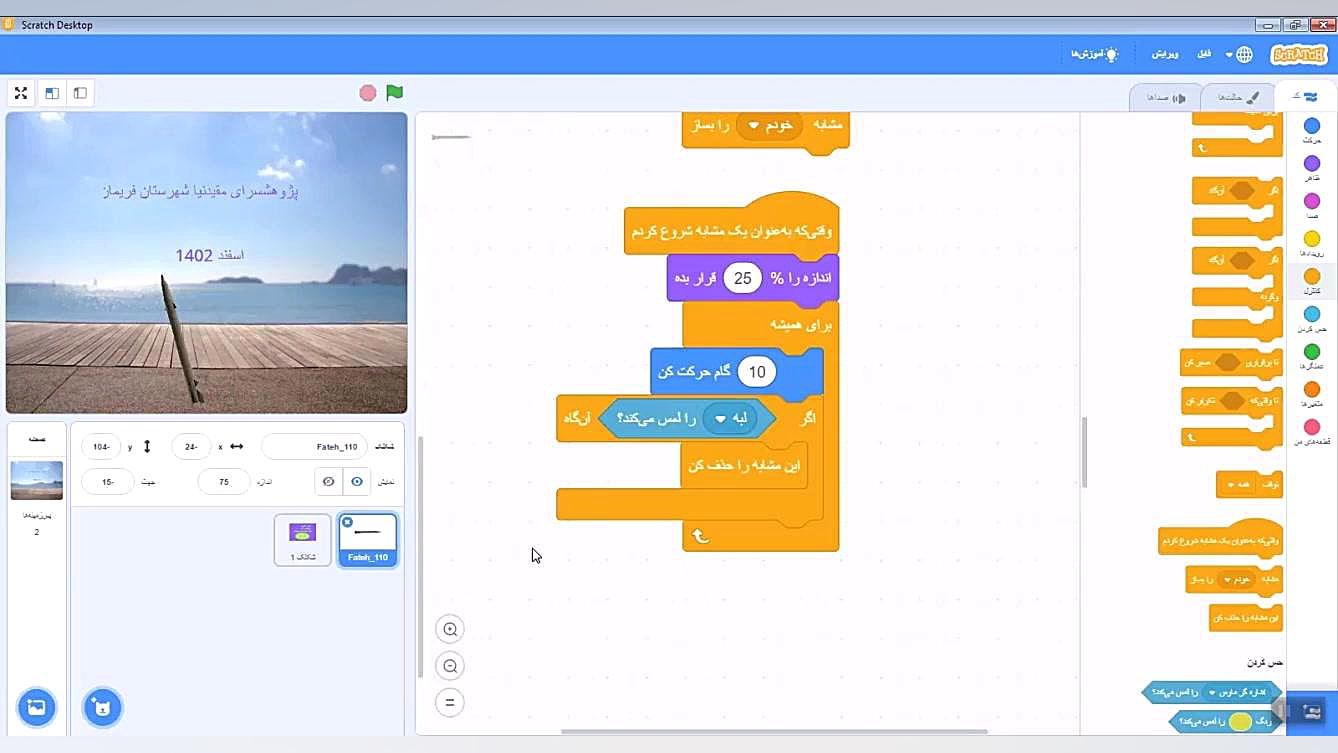
Task: Switch to the حالت‌ها (Costumes) tab
Action: (1236, 97)
